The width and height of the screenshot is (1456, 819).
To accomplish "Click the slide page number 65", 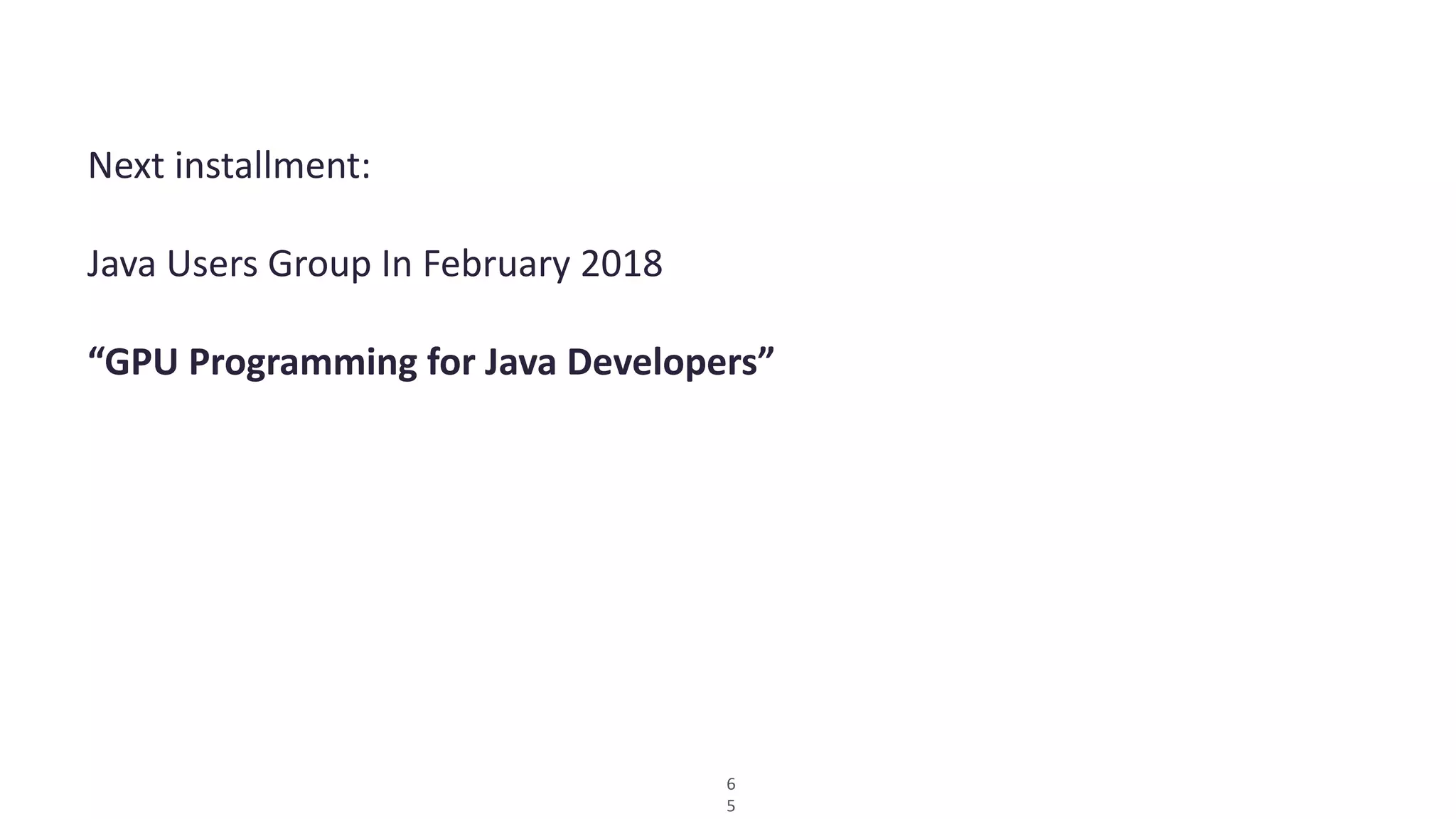I will coord(731,795).
